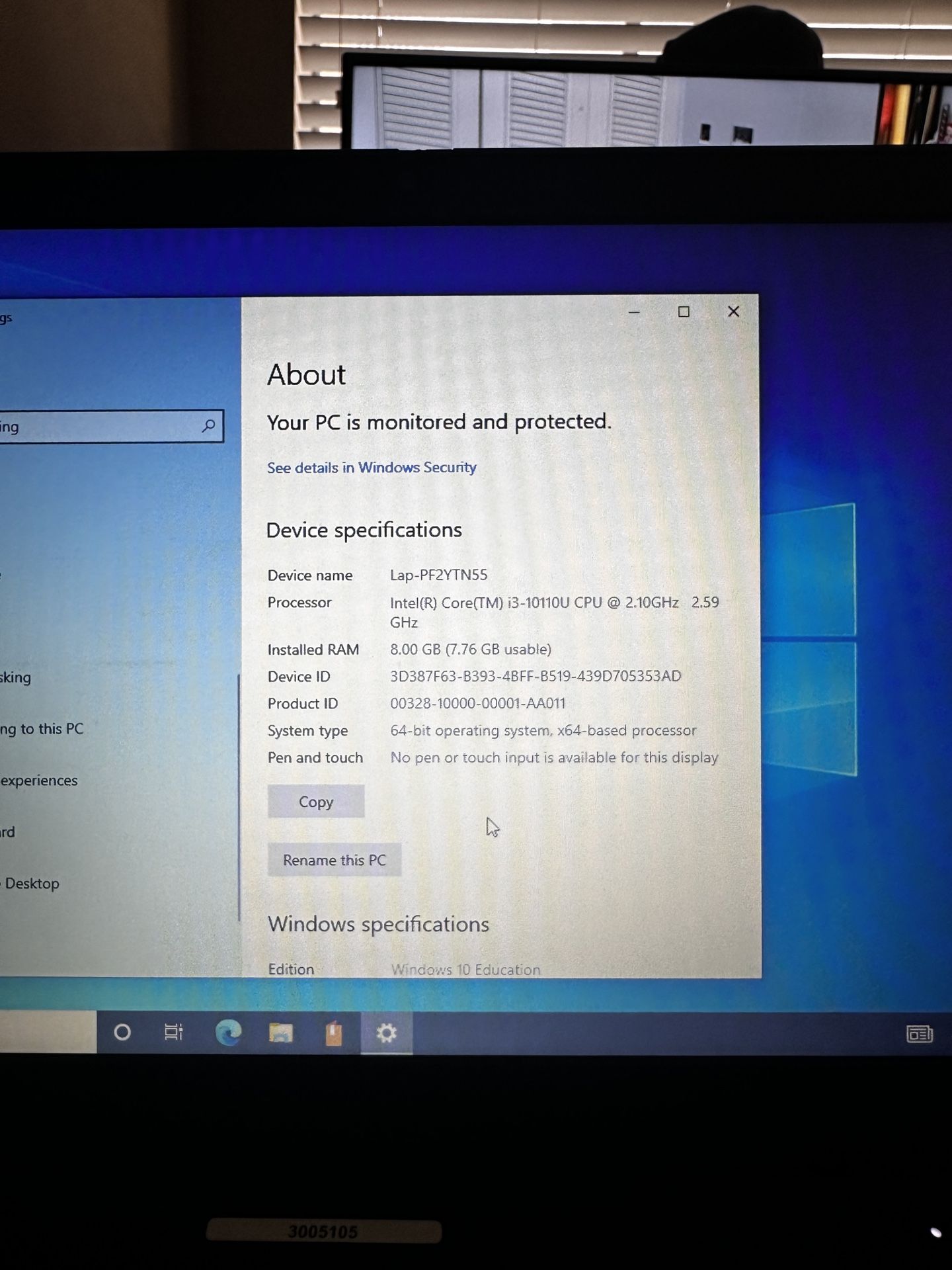
Task: Click the Settings gear on taskbar
Action: (x=386, y=1033)
